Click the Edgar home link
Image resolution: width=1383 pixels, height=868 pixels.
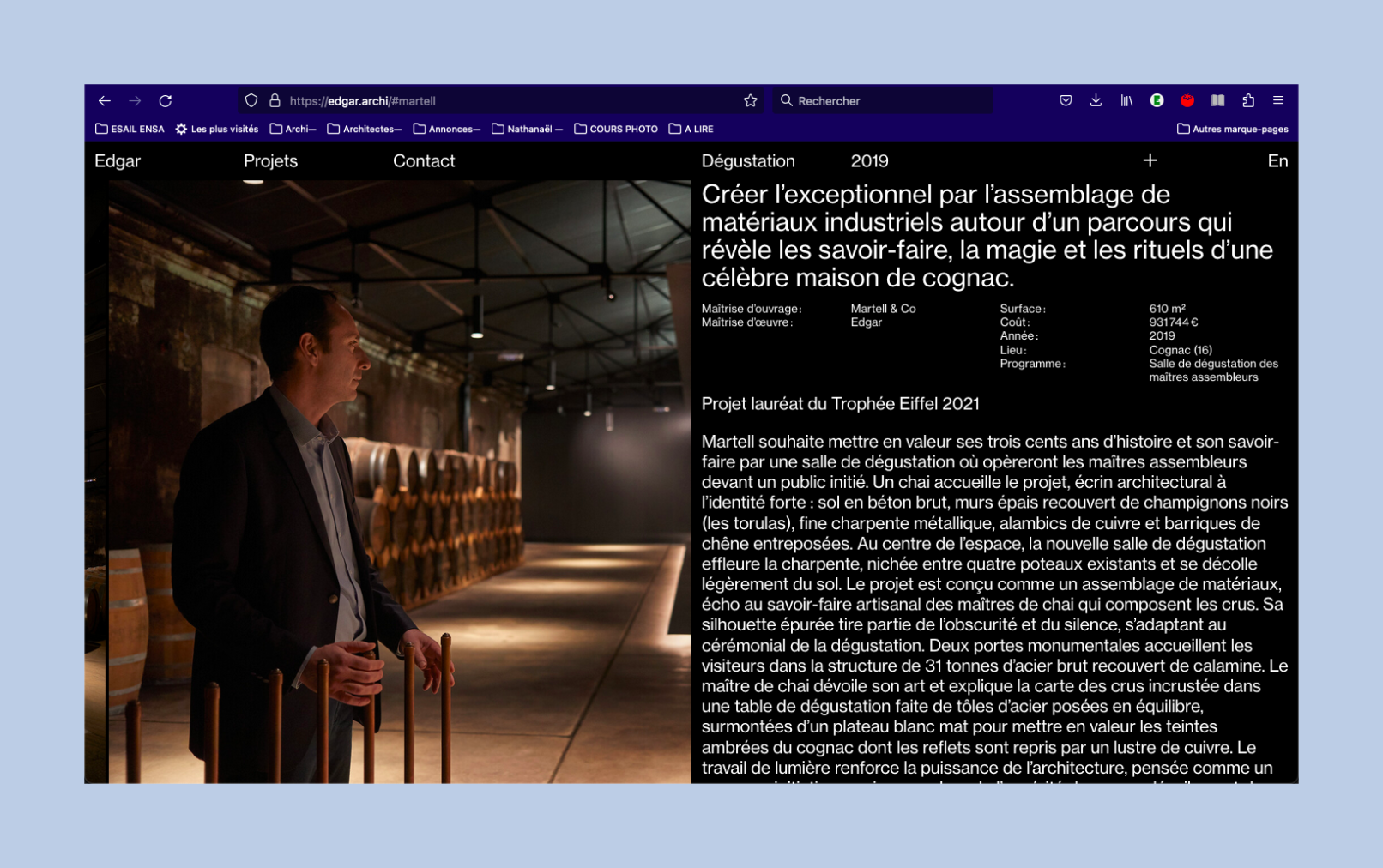pyautogui.click(x=118, y=161)
